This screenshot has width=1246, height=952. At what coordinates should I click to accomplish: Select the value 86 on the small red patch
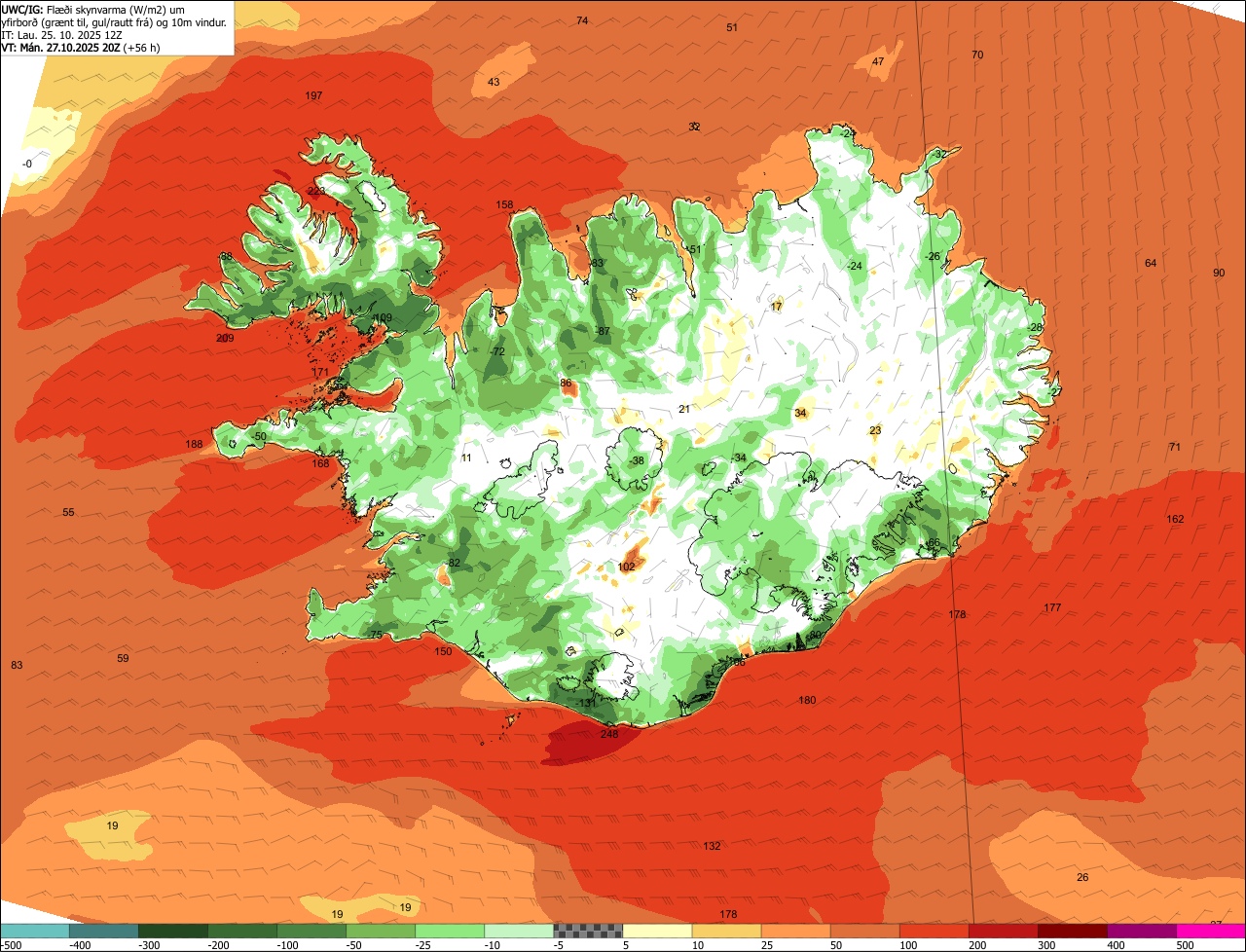tap(566, 384)
